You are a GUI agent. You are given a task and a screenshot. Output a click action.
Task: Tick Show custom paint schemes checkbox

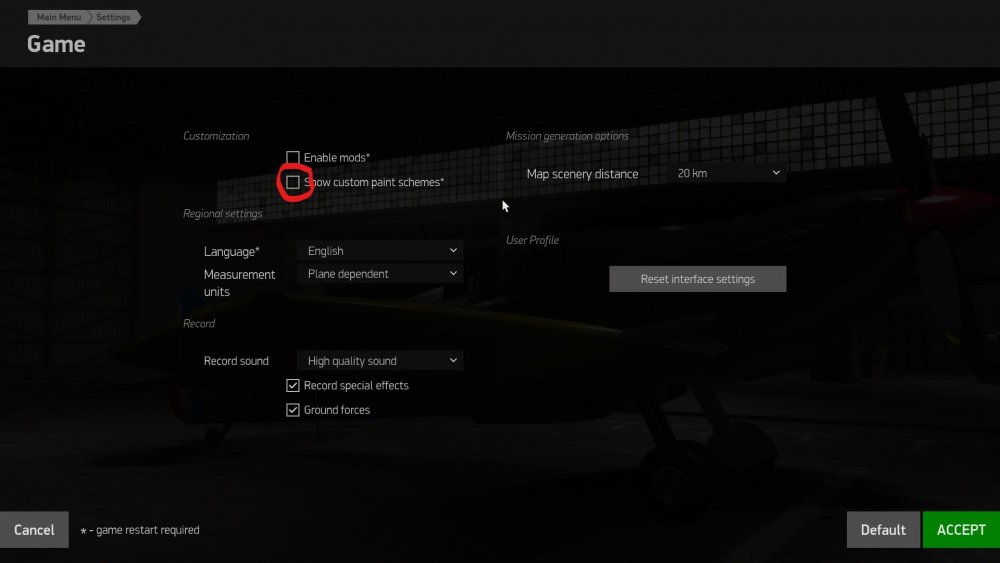(x=293, y=182)
